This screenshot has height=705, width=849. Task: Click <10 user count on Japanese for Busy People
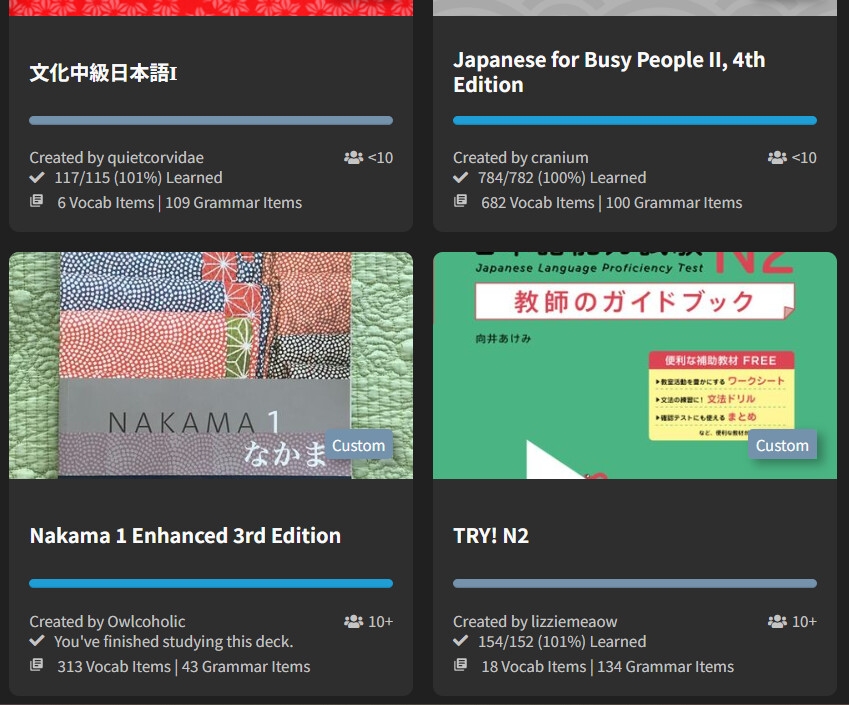pyautogui.click(x=804, y=158)
